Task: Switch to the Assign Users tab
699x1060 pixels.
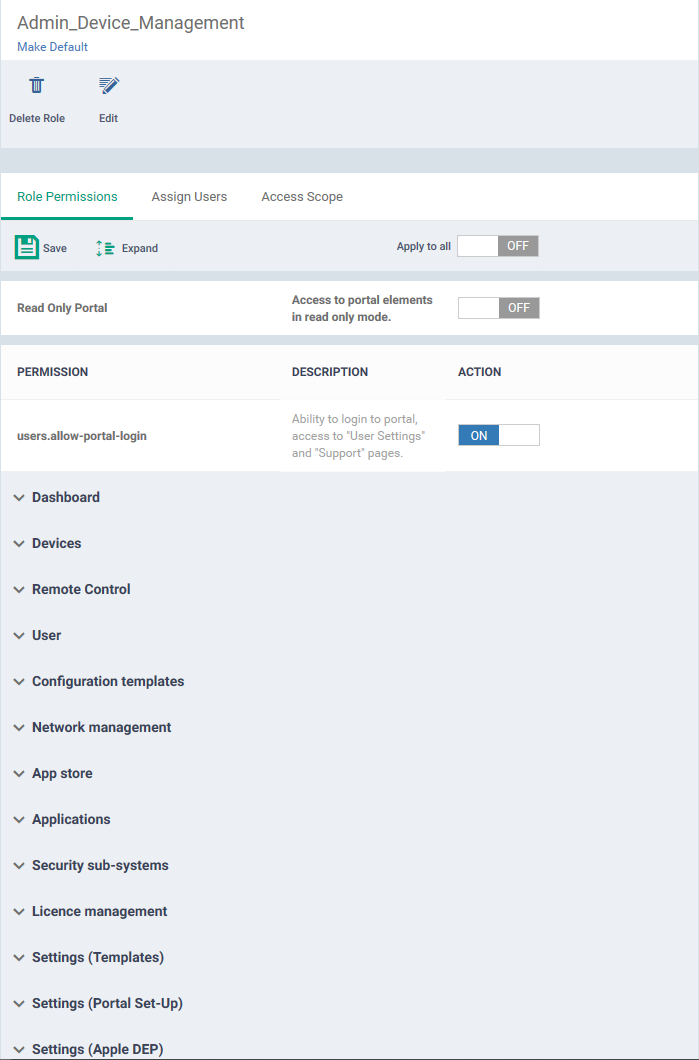Action: pyautogui.click(x=189, y=197)
